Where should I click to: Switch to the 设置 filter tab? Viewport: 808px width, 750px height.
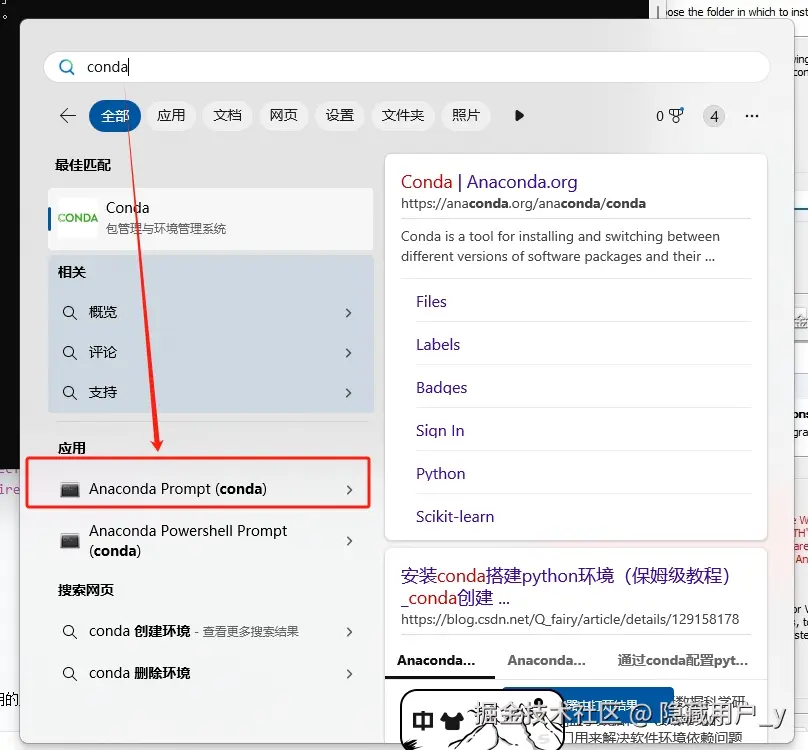[340, 115]
